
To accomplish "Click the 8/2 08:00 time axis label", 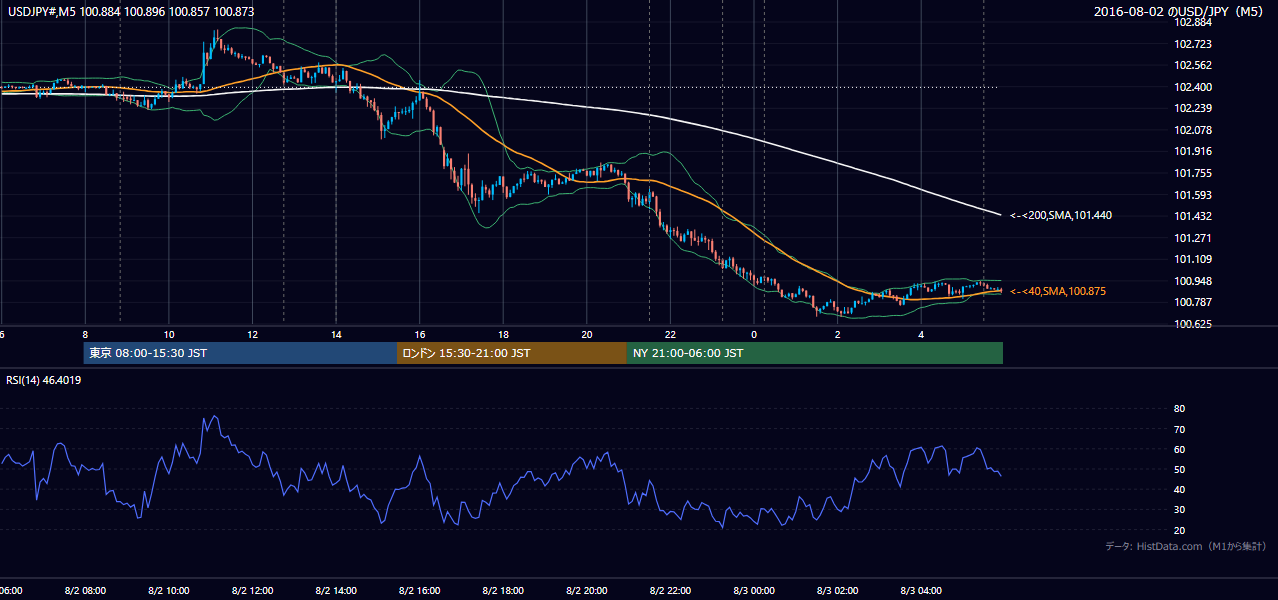I will pos(84,591).
